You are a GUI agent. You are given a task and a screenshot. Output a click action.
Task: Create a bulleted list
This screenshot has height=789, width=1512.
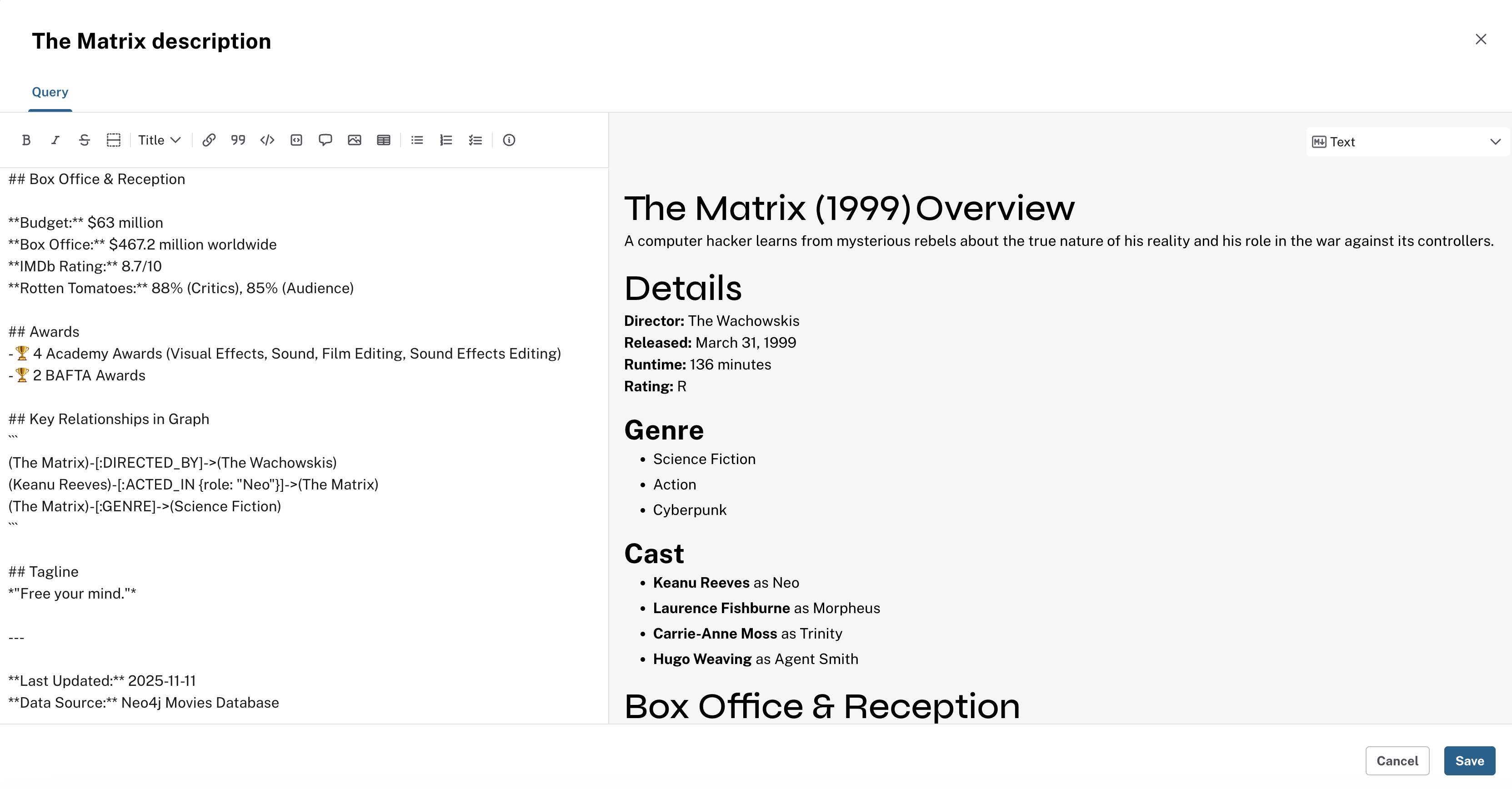tap(417, 140)
